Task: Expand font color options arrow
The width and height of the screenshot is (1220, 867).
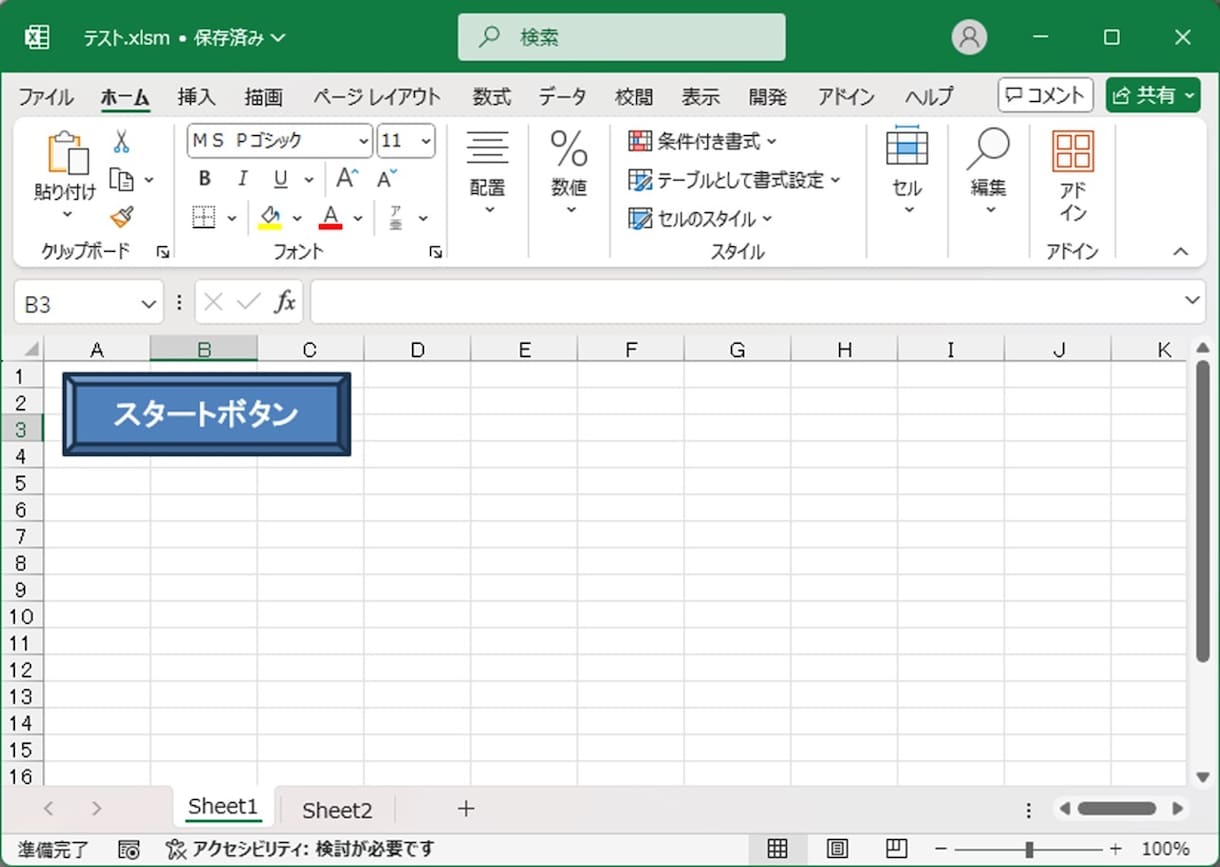Action: click(x=358, y=218)
